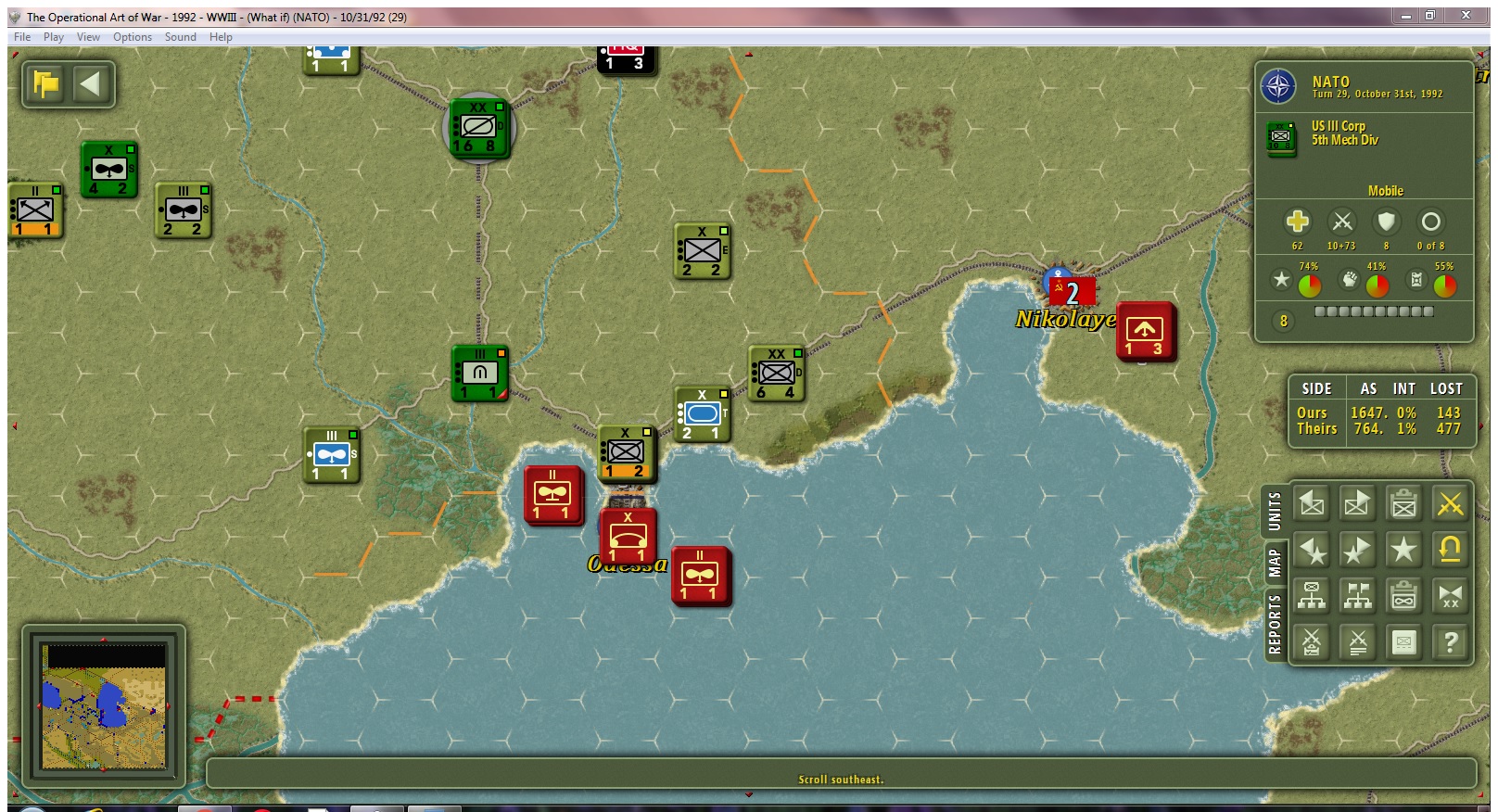The width and height of the screenshot is (1498, 812).
Task: Select the blue 1-1 regiment near the river
Action: coord(331,455)
